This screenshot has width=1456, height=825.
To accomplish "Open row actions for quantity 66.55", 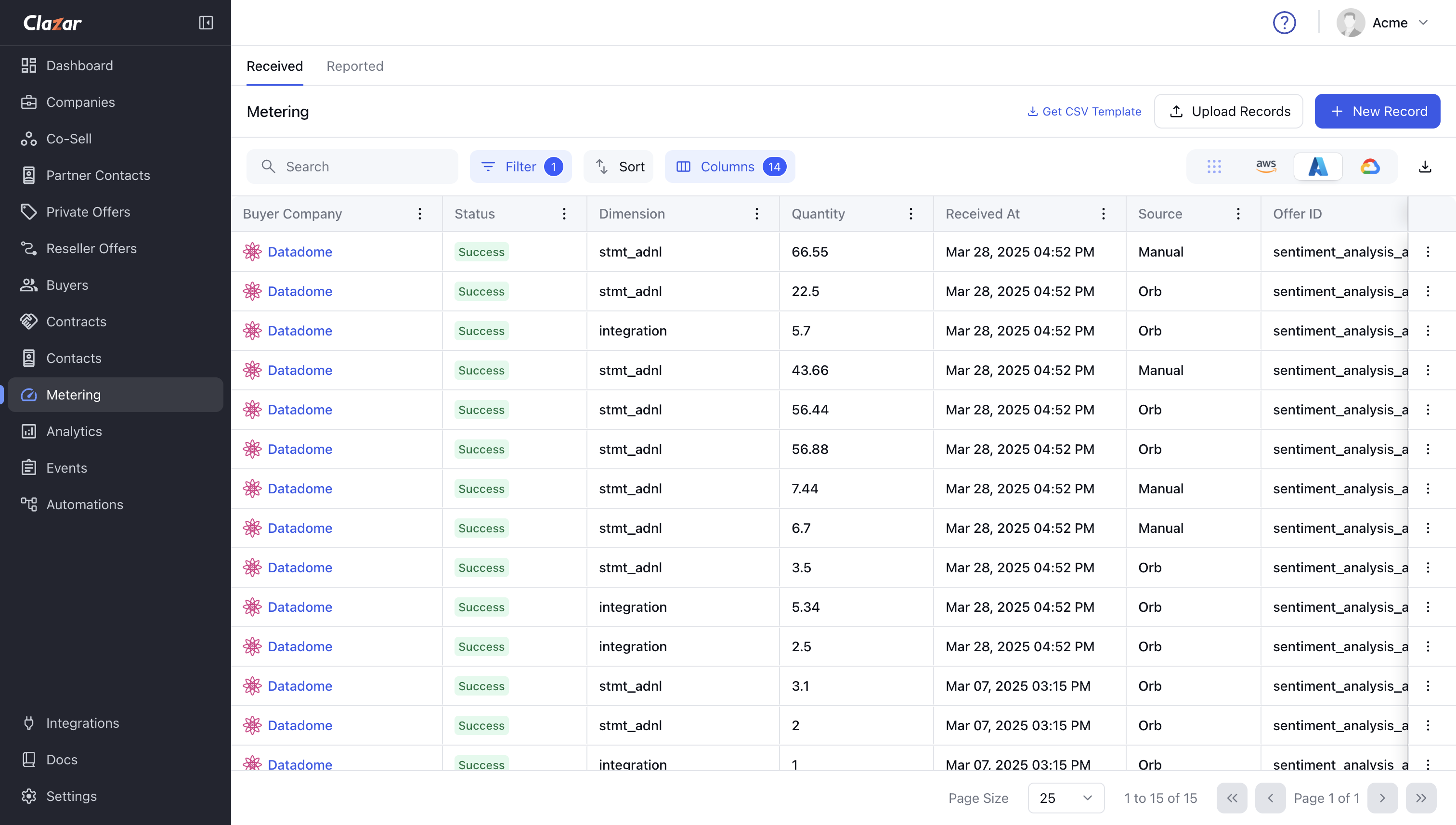I will click(x=1428, y=252).
